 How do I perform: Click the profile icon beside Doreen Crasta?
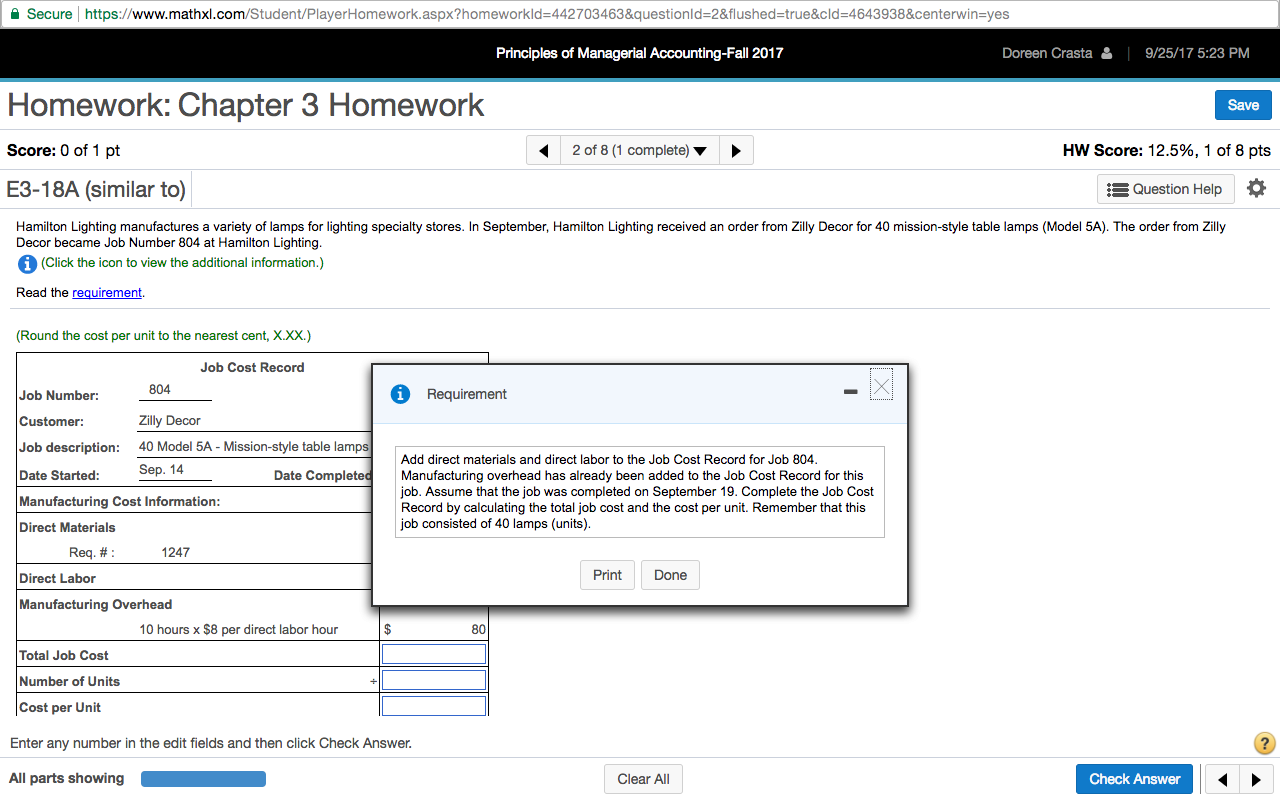pyautogui.click(x=1107, y=53)
